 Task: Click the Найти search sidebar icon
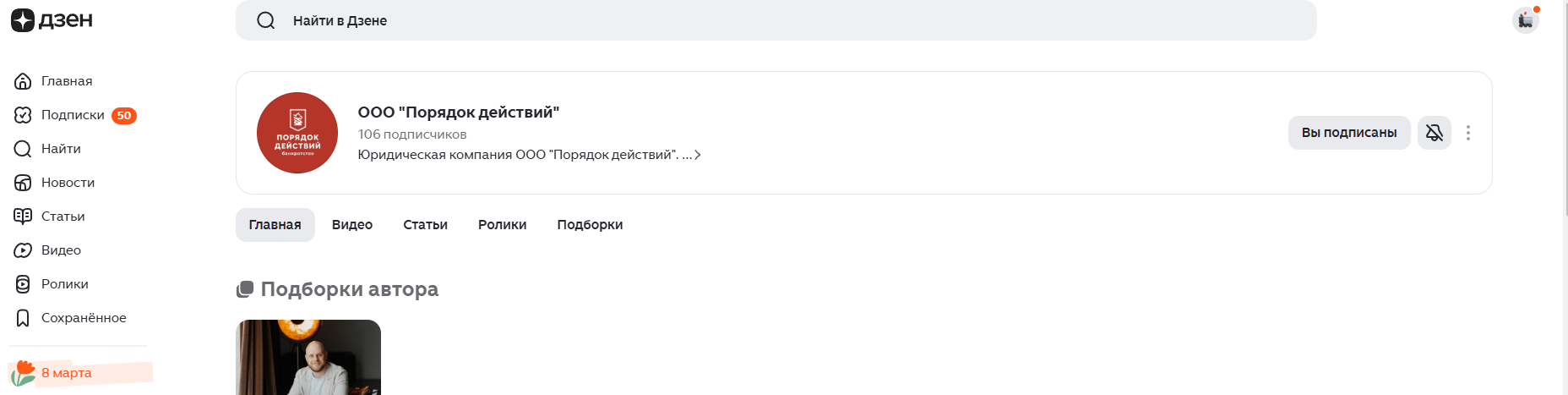[x=23, y=149]
